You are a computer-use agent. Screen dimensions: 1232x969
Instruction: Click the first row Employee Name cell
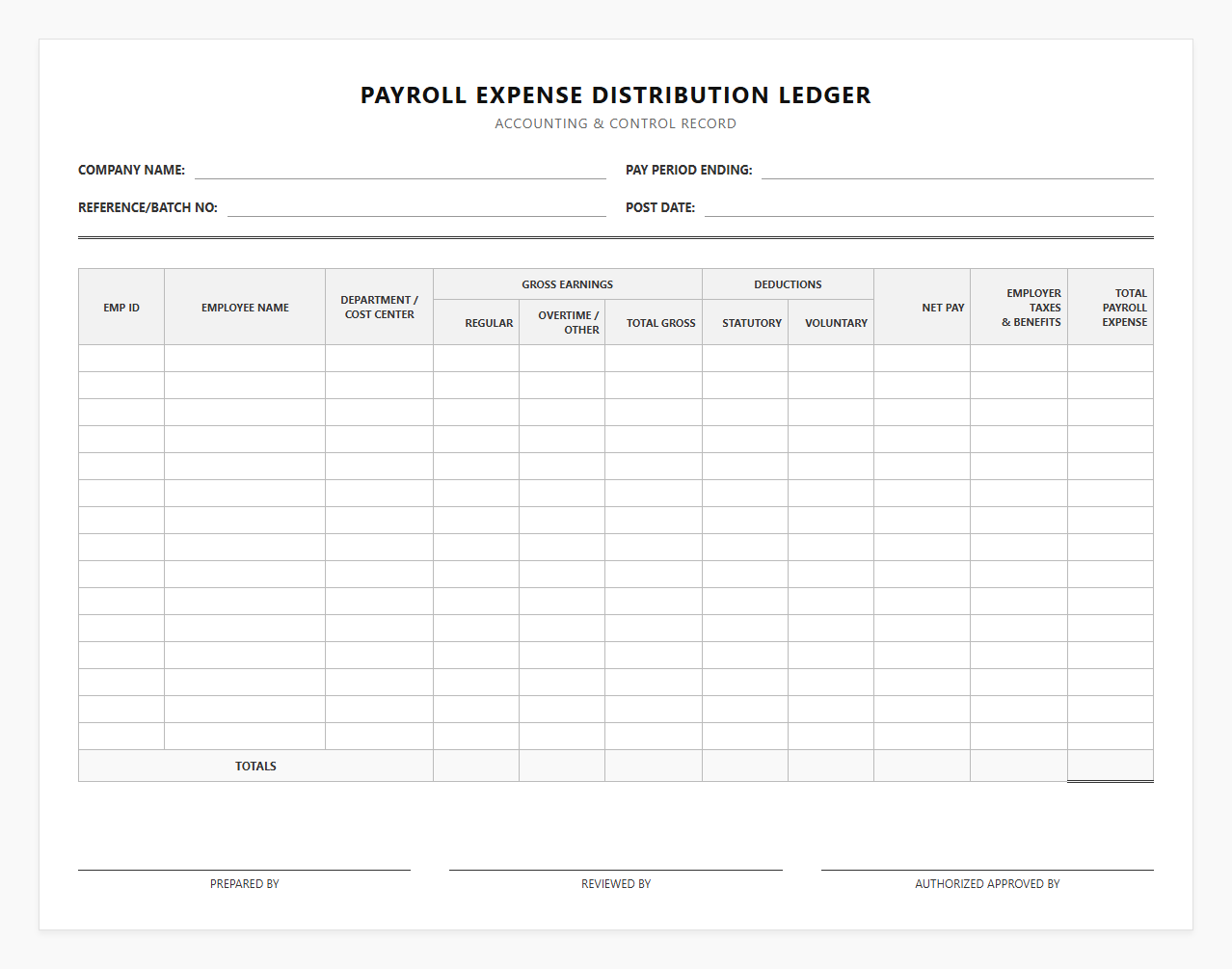click(x=245, y=359)
